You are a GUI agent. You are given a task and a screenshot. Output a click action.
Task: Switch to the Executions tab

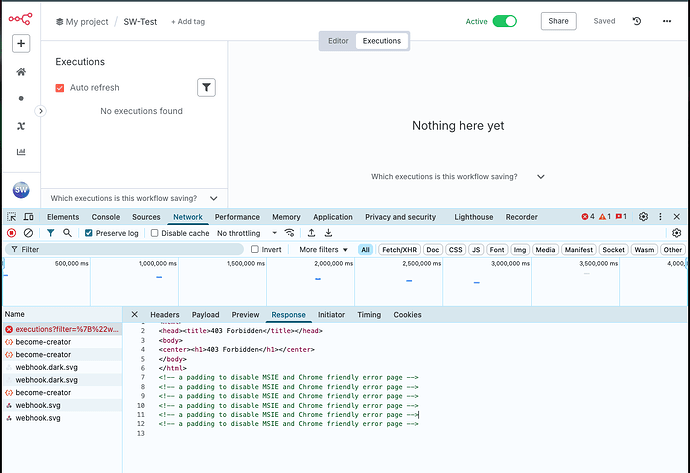(x=382, y=41)
